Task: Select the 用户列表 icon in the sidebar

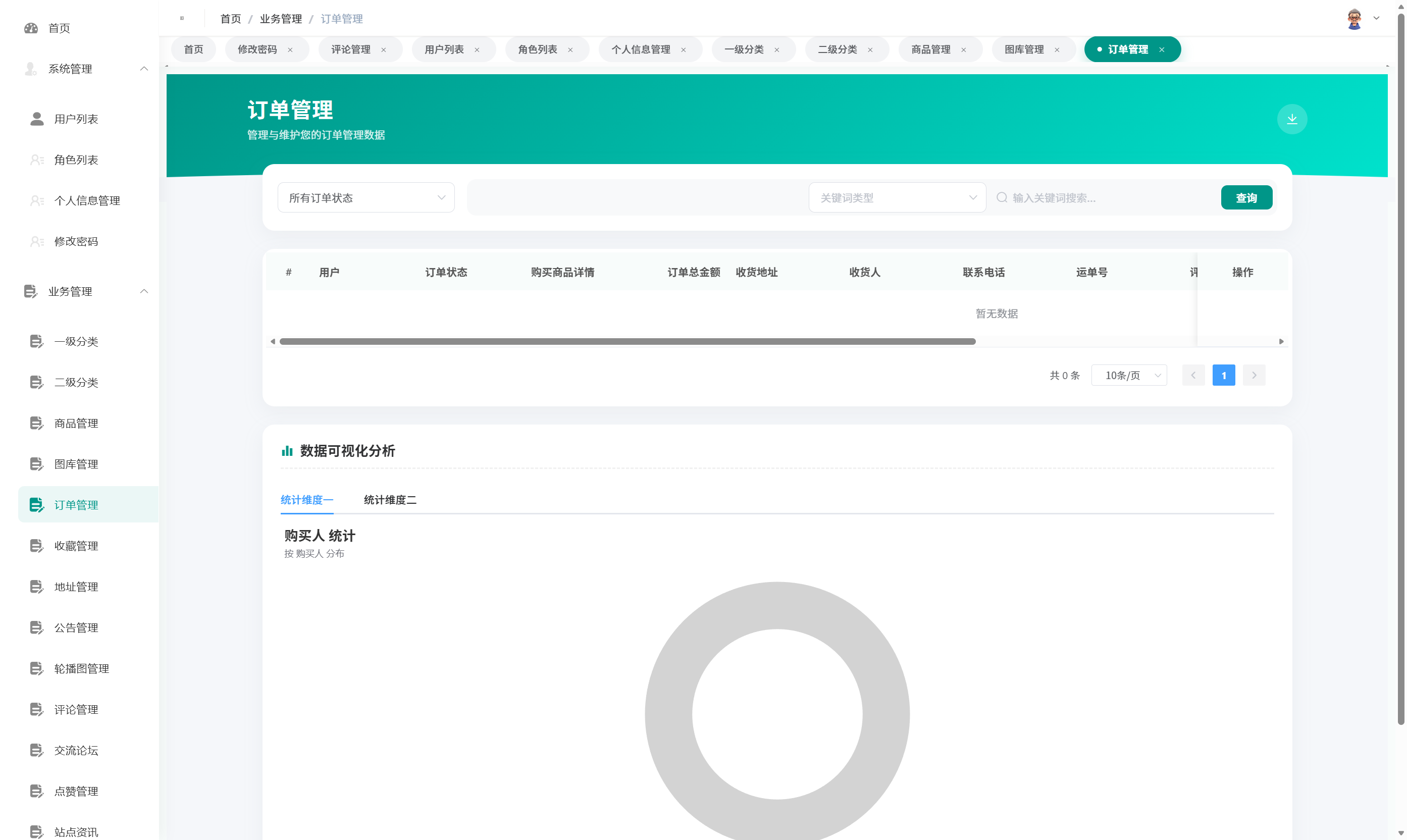Action: (37, 119)
